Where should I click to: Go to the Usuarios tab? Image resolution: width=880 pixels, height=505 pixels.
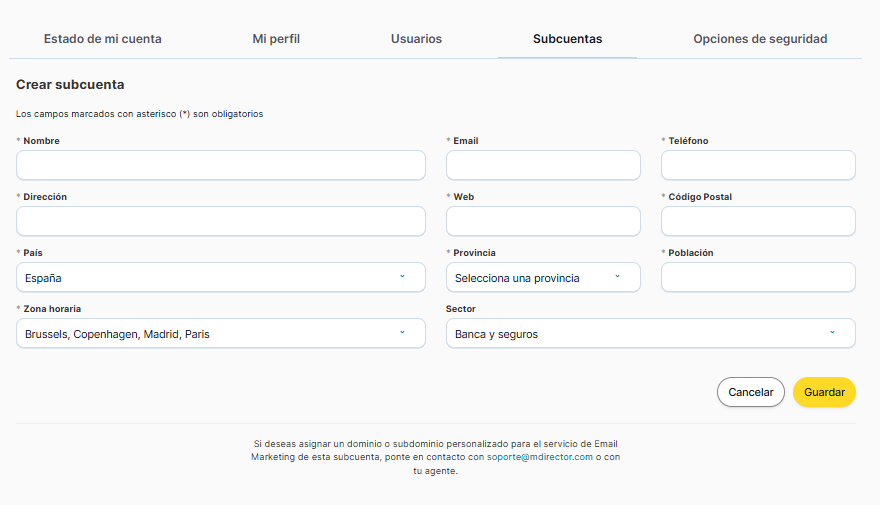click(x=416, y=39)
